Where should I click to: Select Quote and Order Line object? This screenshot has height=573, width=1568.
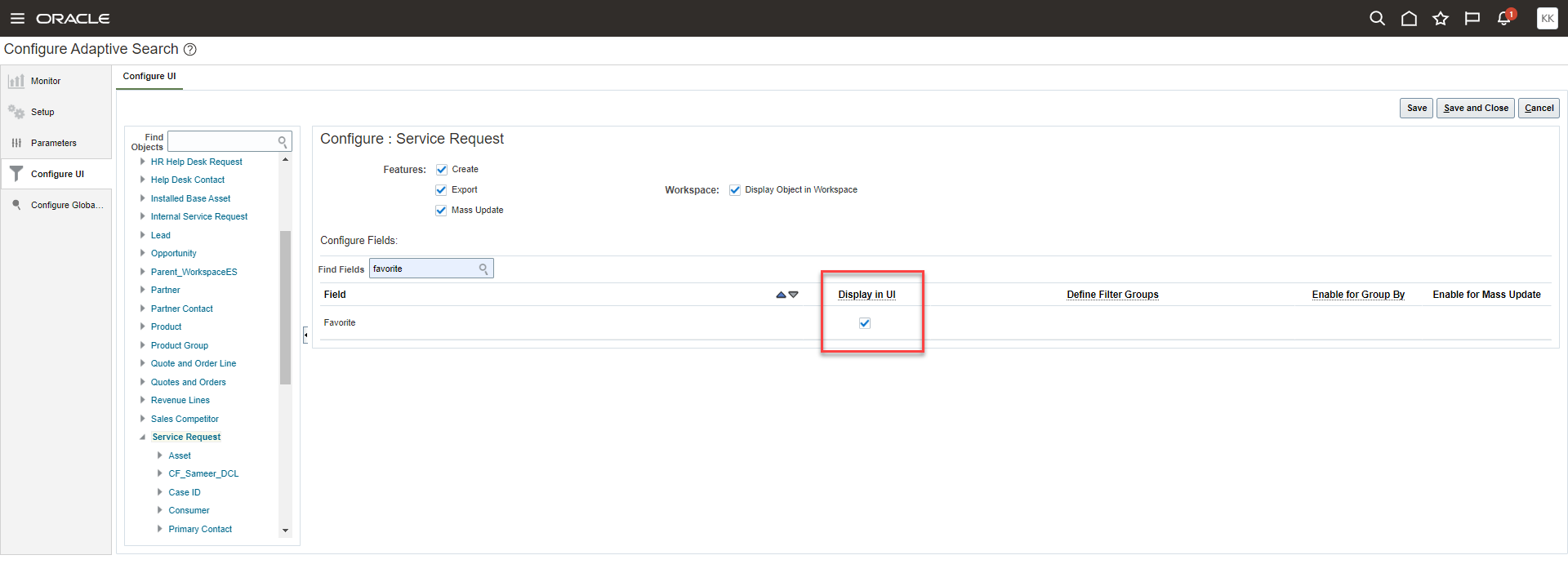pos(194,364)
